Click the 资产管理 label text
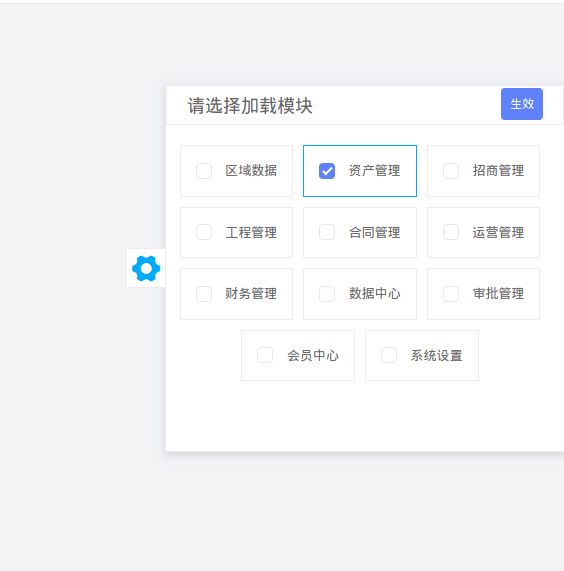Screen dimensions: 564x571 click(375, 171)
